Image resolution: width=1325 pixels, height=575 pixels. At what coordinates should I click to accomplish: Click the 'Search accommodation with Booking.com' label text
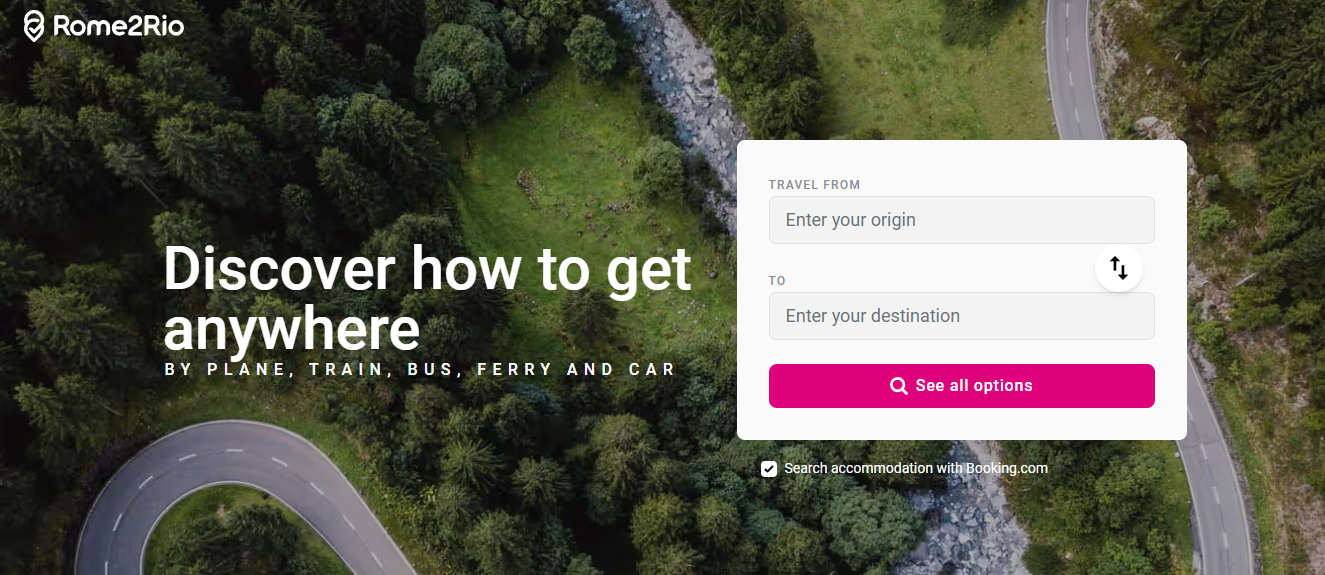point(916,468)
